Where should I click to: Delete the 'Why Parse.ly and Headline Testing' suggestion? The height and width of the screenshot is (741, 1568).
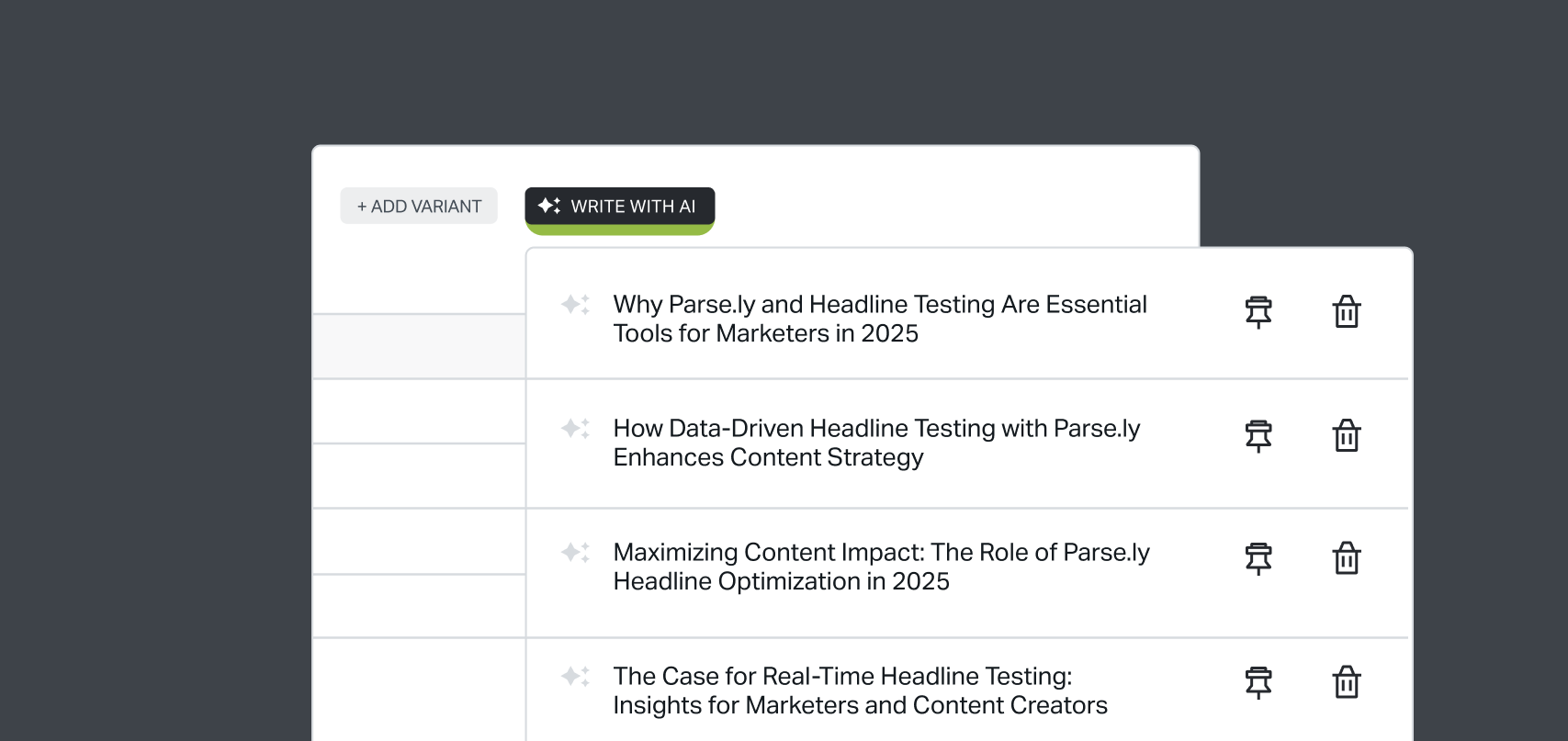point(1347,312)
